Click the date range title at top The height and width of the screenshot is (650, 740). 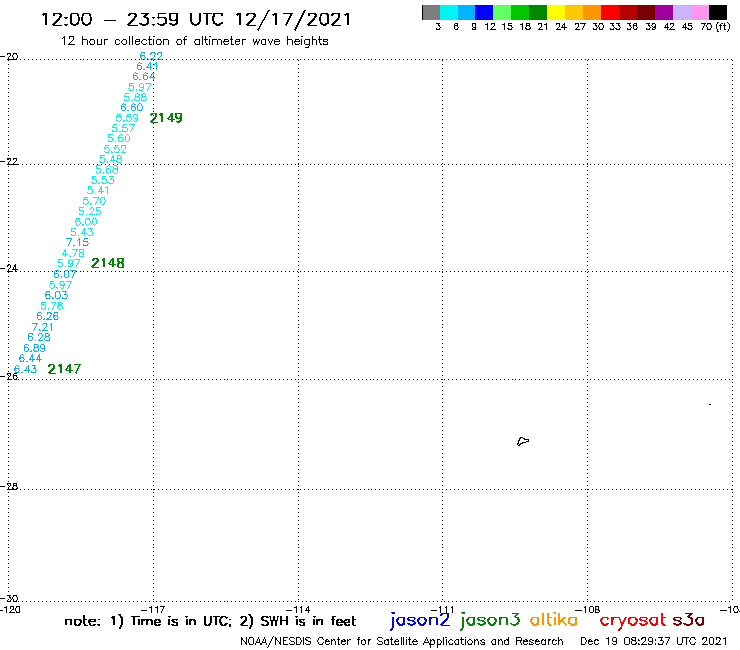[x=196, y=20]
